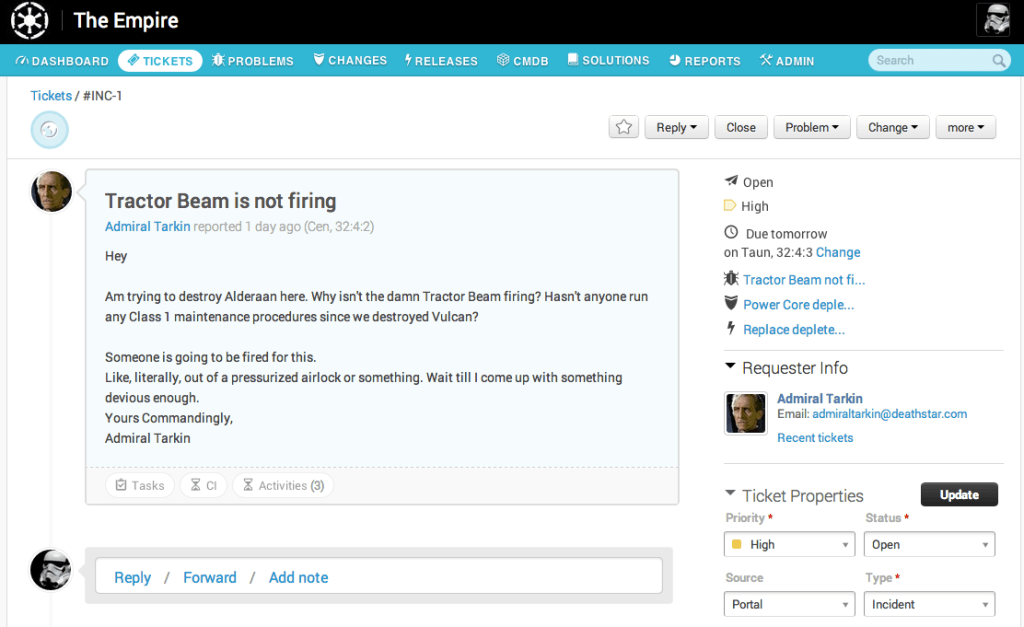Click the search magnifier icon
The width and height of the screenshot is (1024, 627).
[999, 61]
